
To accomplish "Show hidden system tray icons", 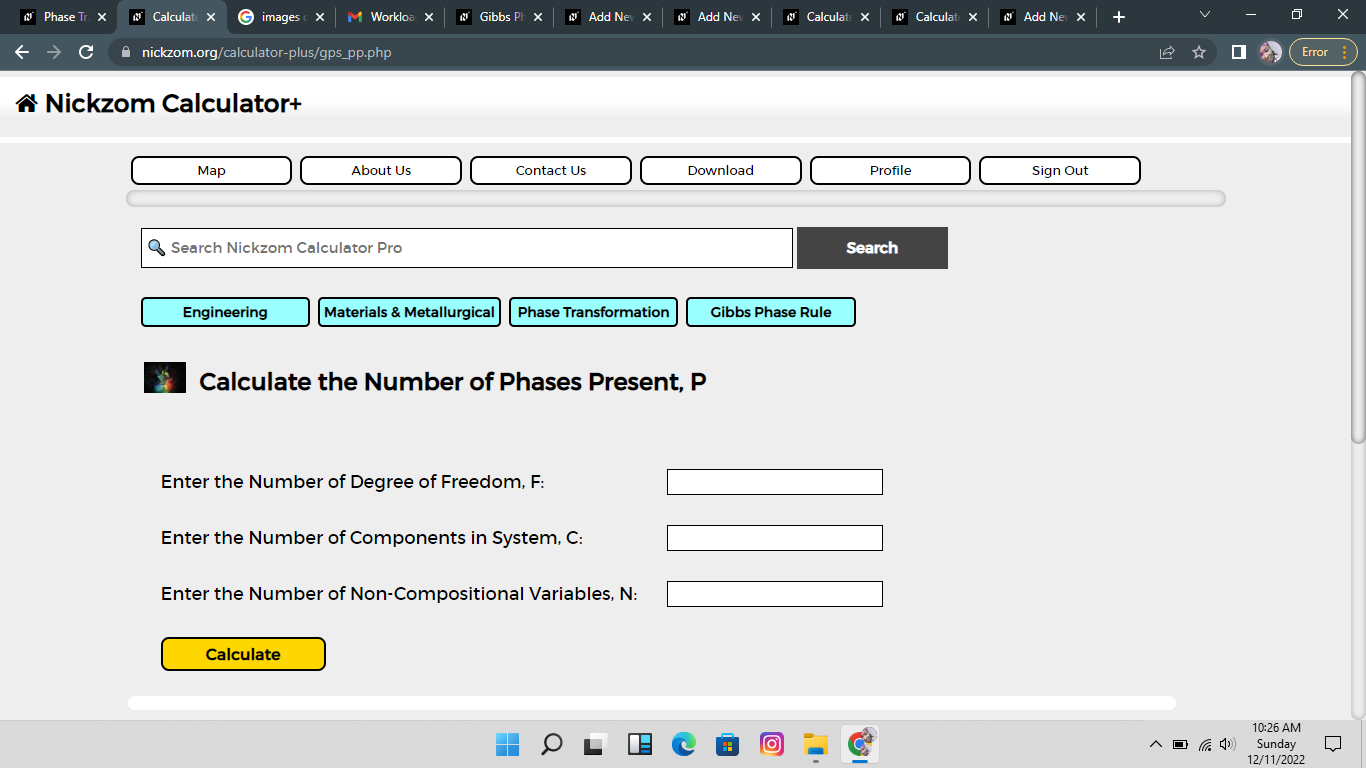I will pyautogui.click(x=1156, y=744).
